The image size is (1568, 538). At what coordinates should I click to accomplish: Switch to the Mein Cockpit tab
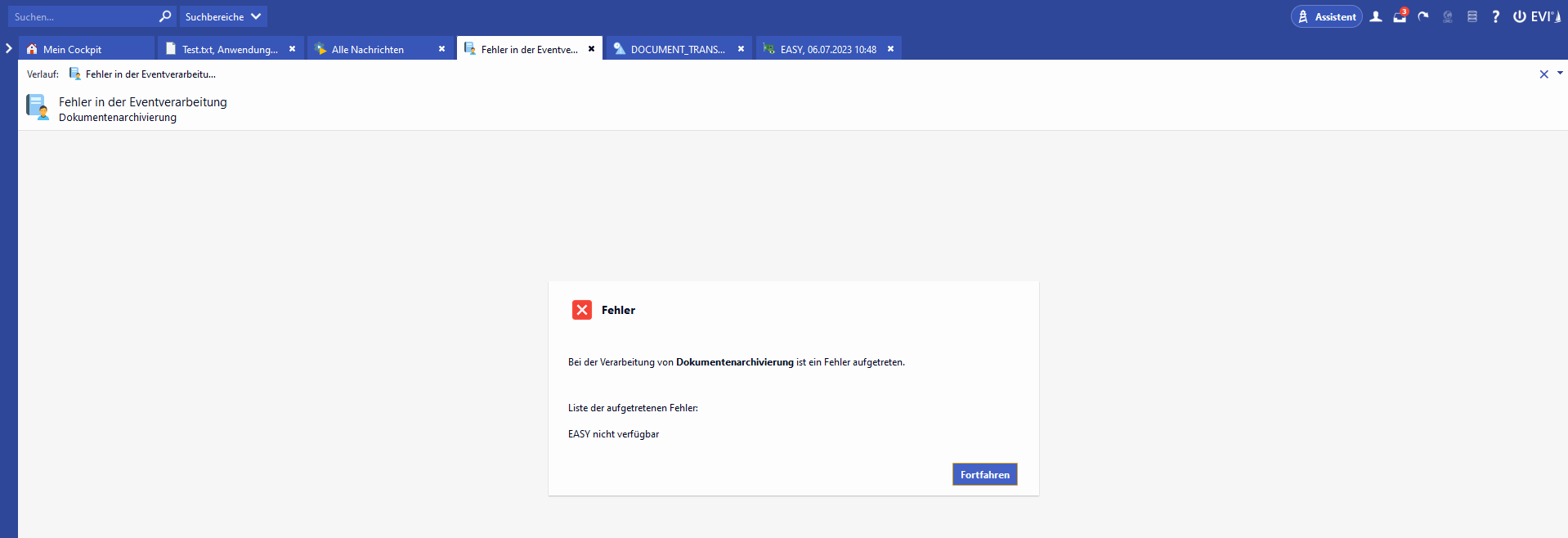pyautogui.click(x=72, y=49)
